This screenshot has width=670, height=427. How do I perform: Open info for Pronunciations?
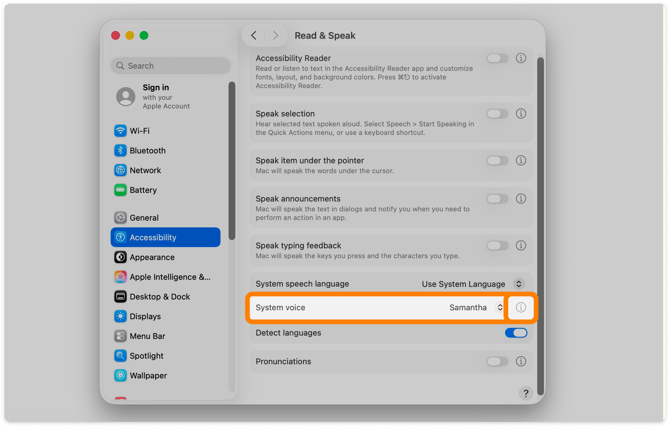(x=520, y=361)
